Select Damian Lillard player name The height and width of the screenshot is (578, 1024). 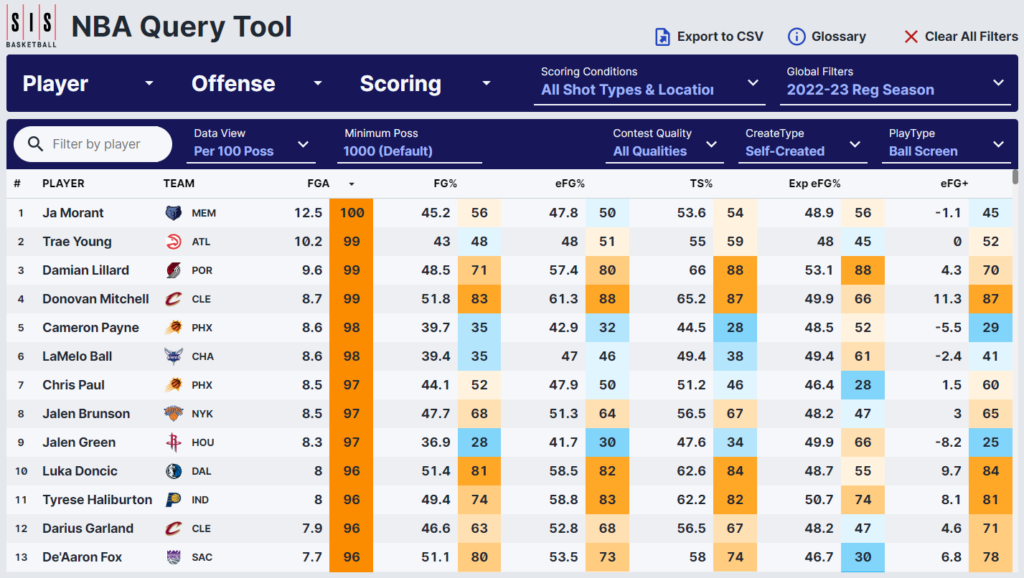[x=86, y=270]
